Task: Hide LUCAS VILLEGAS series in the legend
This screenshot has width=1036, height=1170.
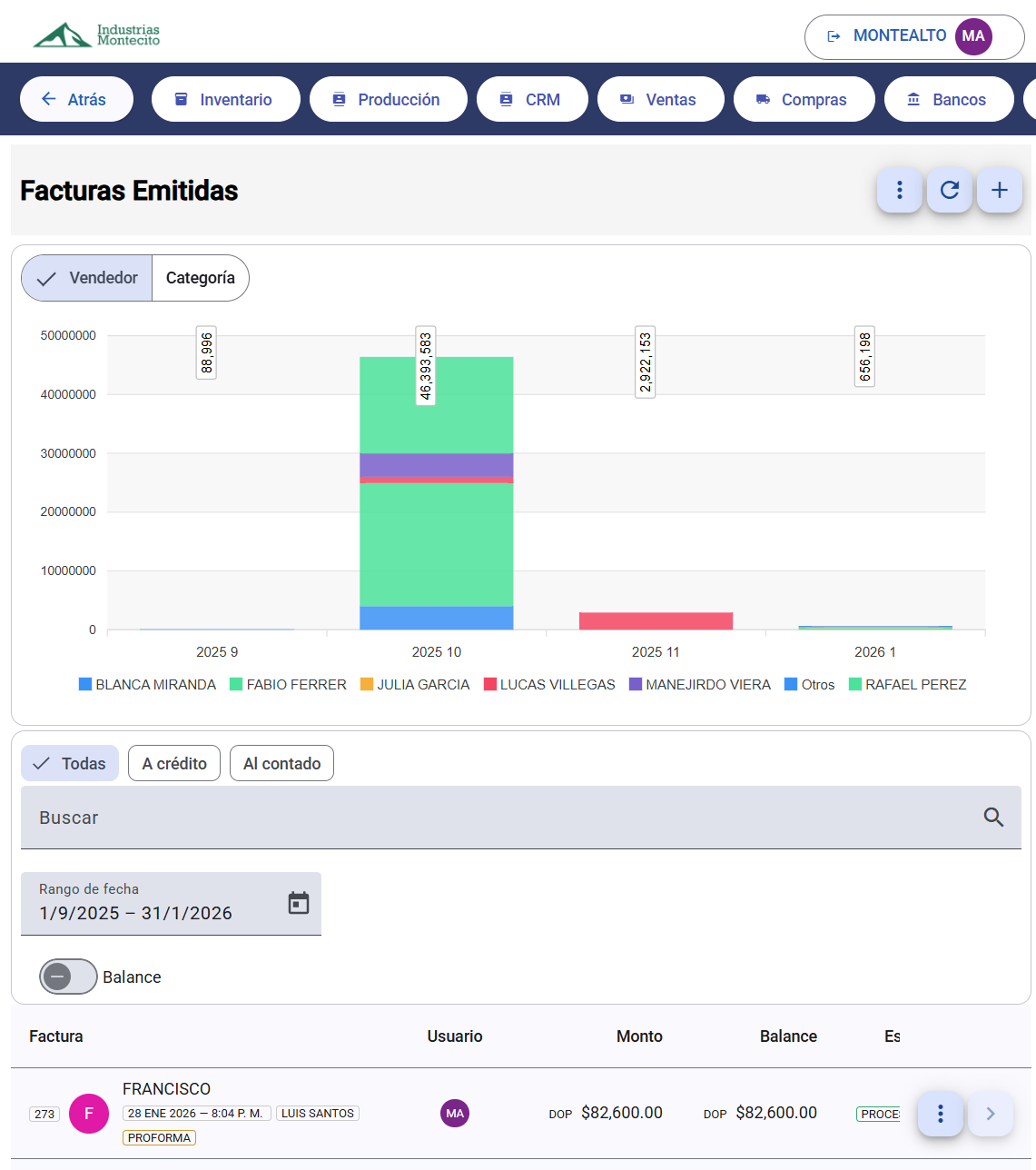Action: [549, 684]
